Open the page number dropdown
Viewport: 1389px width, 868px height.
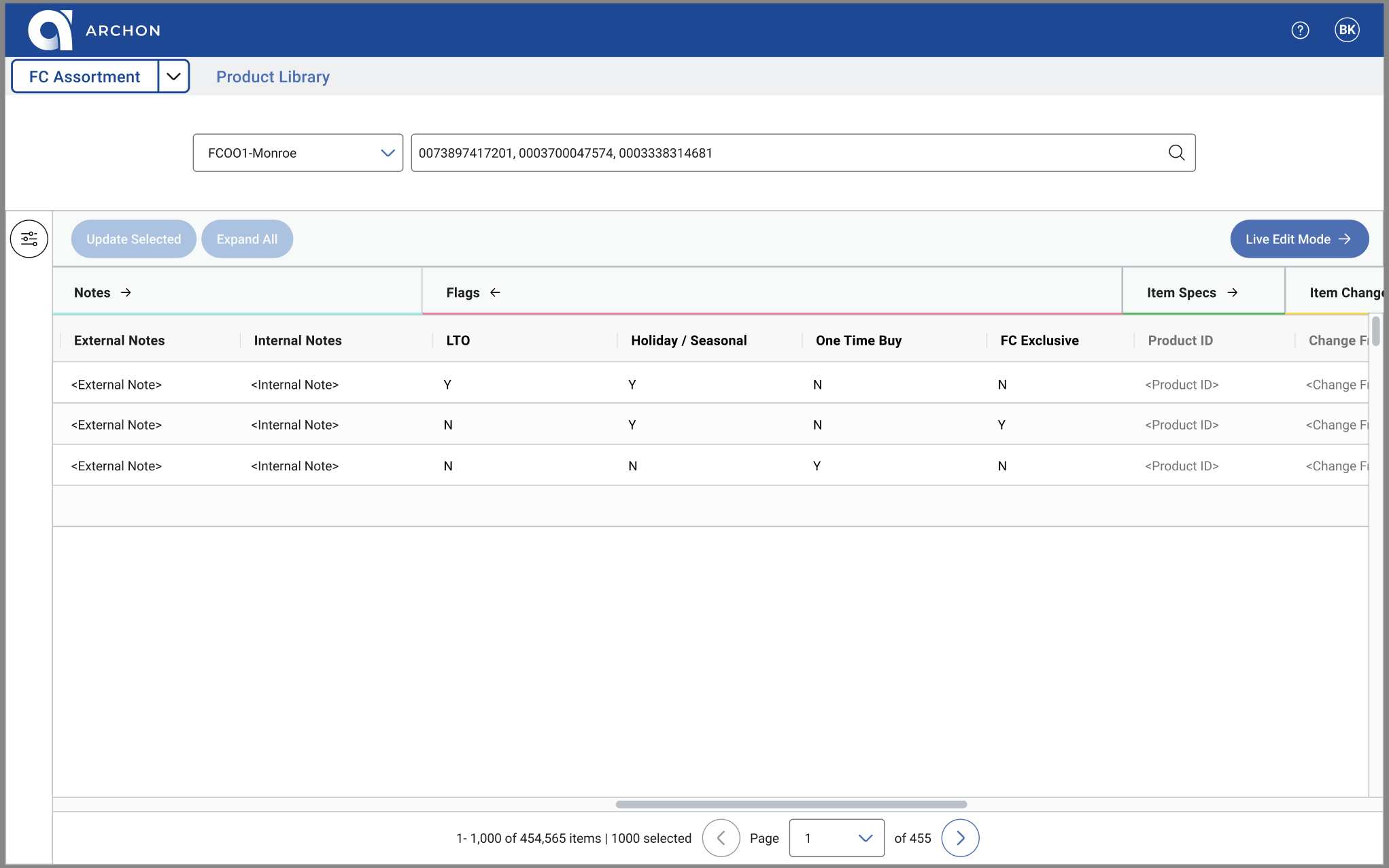[x=836, y=838]
